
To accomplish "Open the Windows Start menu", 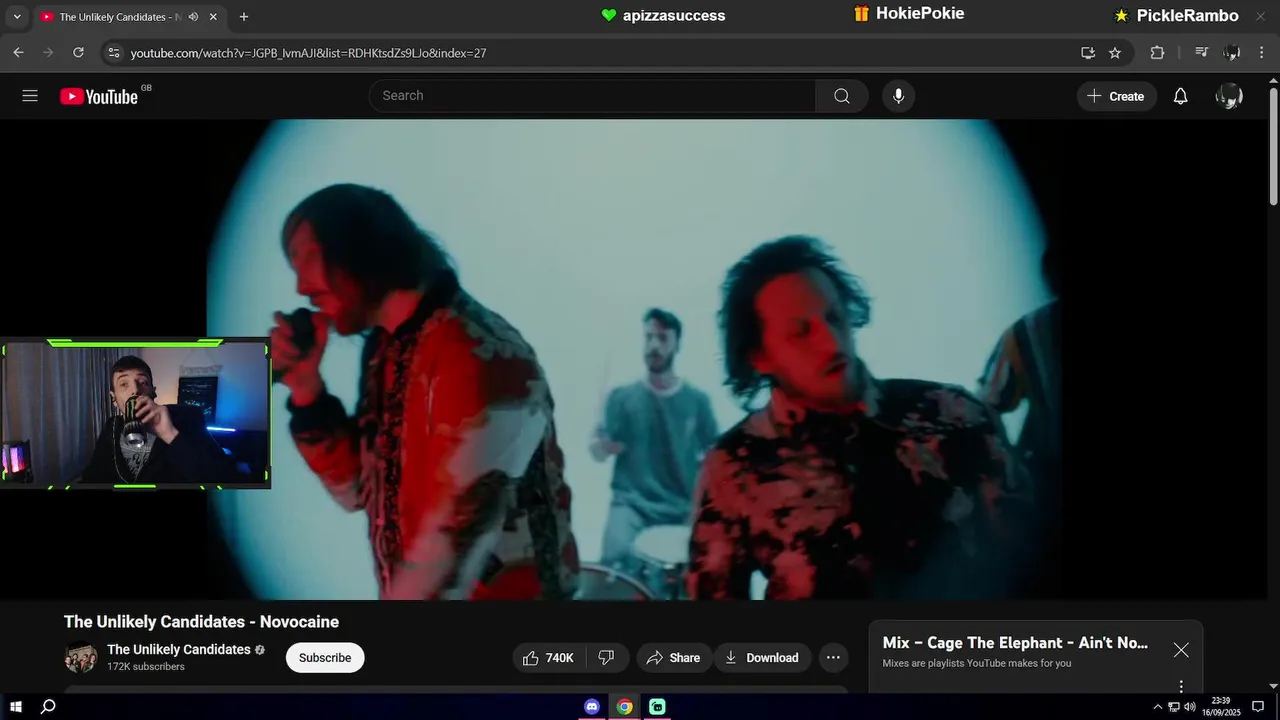I will 16,707.
